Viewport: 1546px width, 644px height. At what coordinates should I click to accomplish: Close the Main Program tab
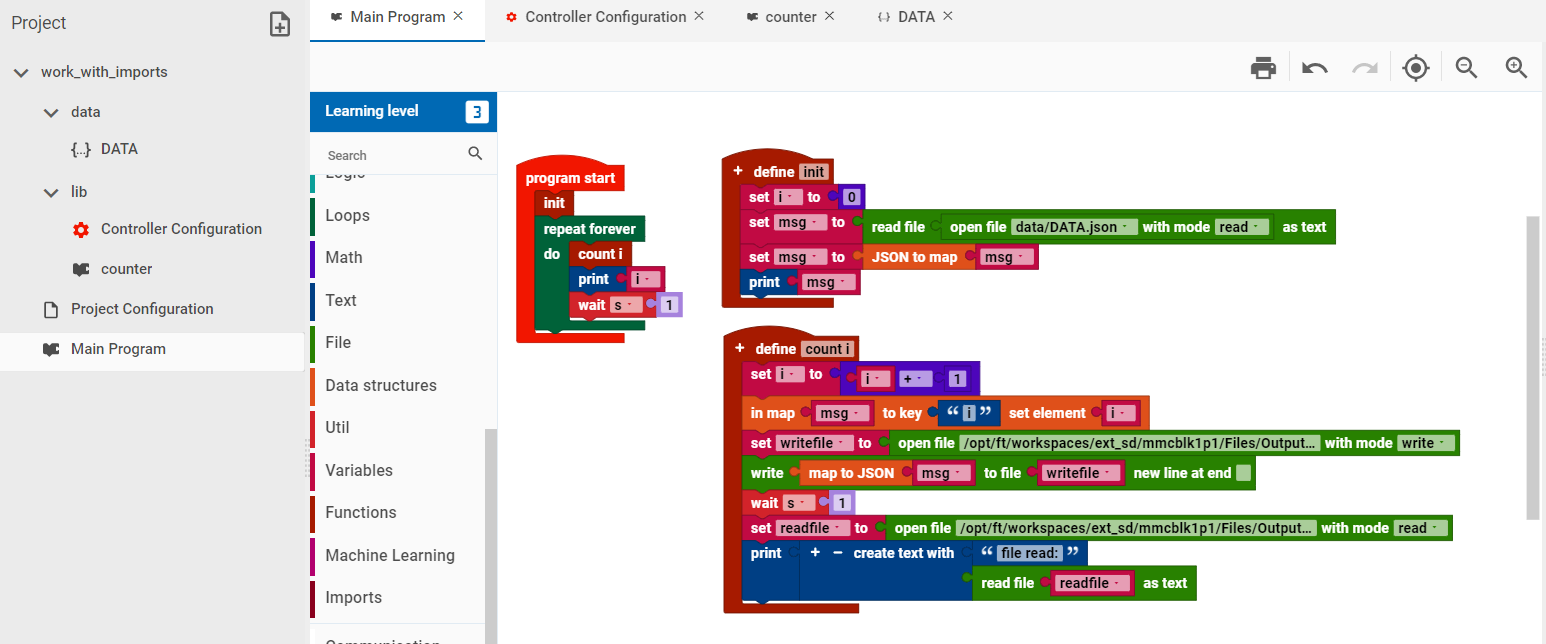458,16
